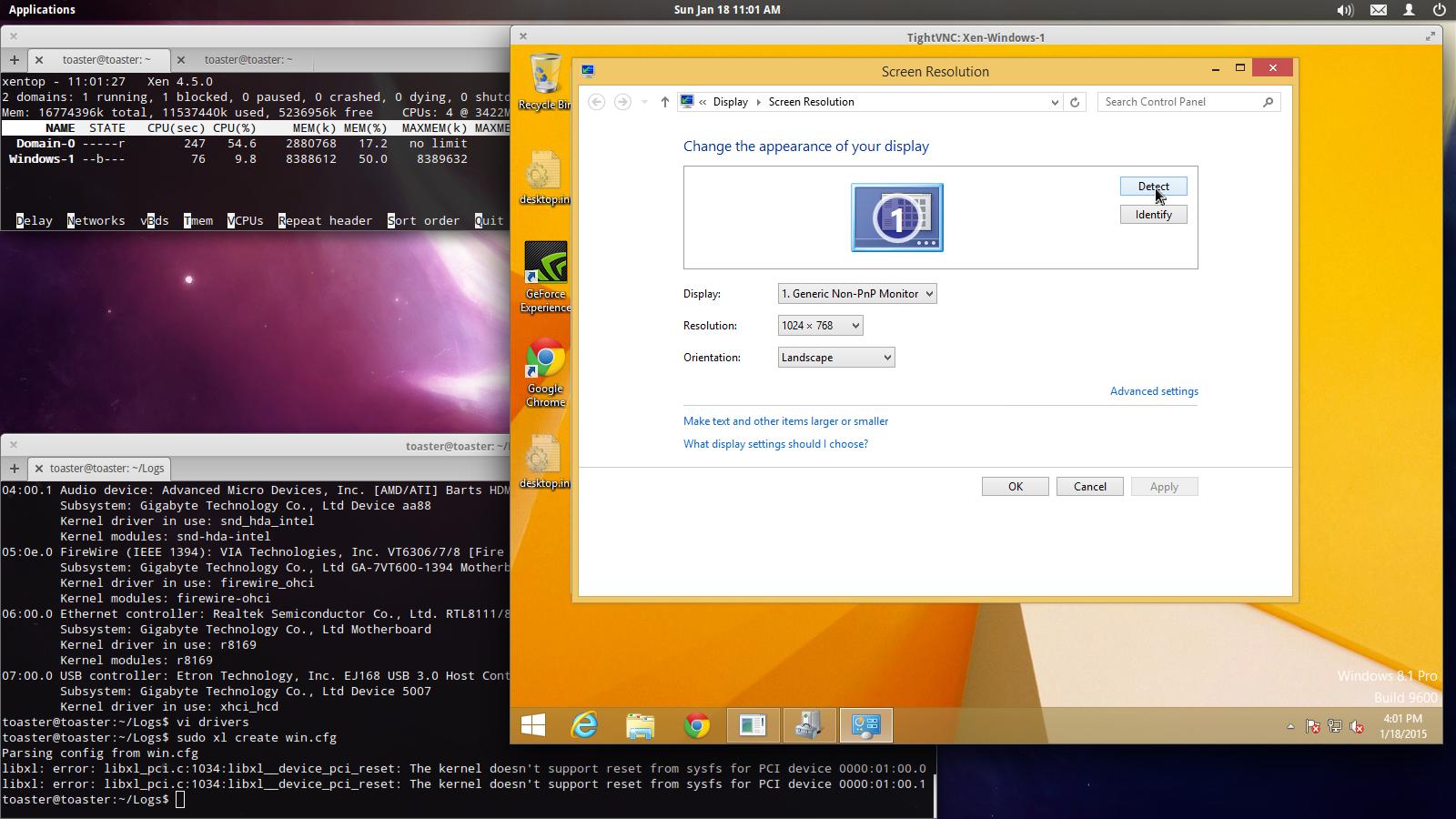Switch to the second toaster@toaster terminal tab
Viewport: 1456px width, 819px height.
click(248, 59)
